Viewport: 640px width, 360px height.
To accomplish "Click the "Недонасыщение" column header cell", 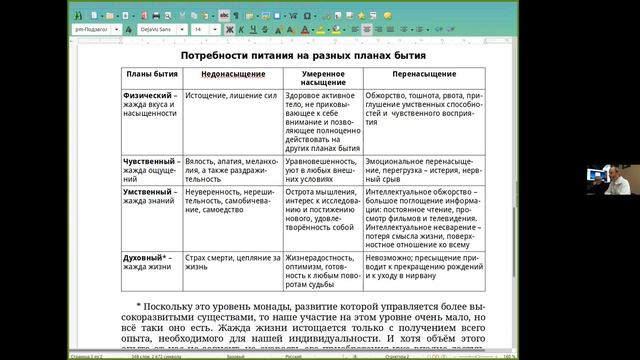I will [x=233, y=78].
